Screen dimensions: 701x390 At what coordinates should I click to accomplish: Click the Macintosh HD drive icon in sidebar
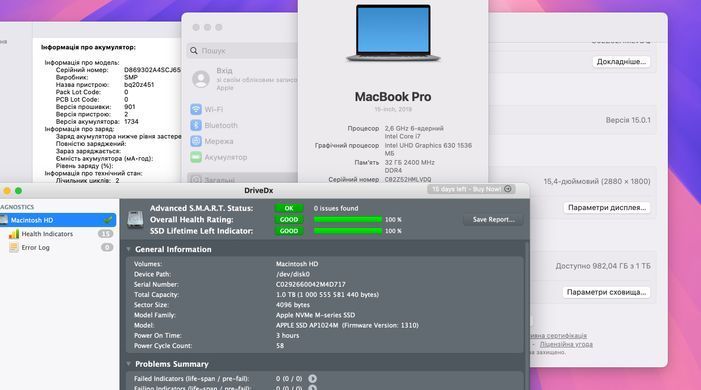[x=4, y=220]
